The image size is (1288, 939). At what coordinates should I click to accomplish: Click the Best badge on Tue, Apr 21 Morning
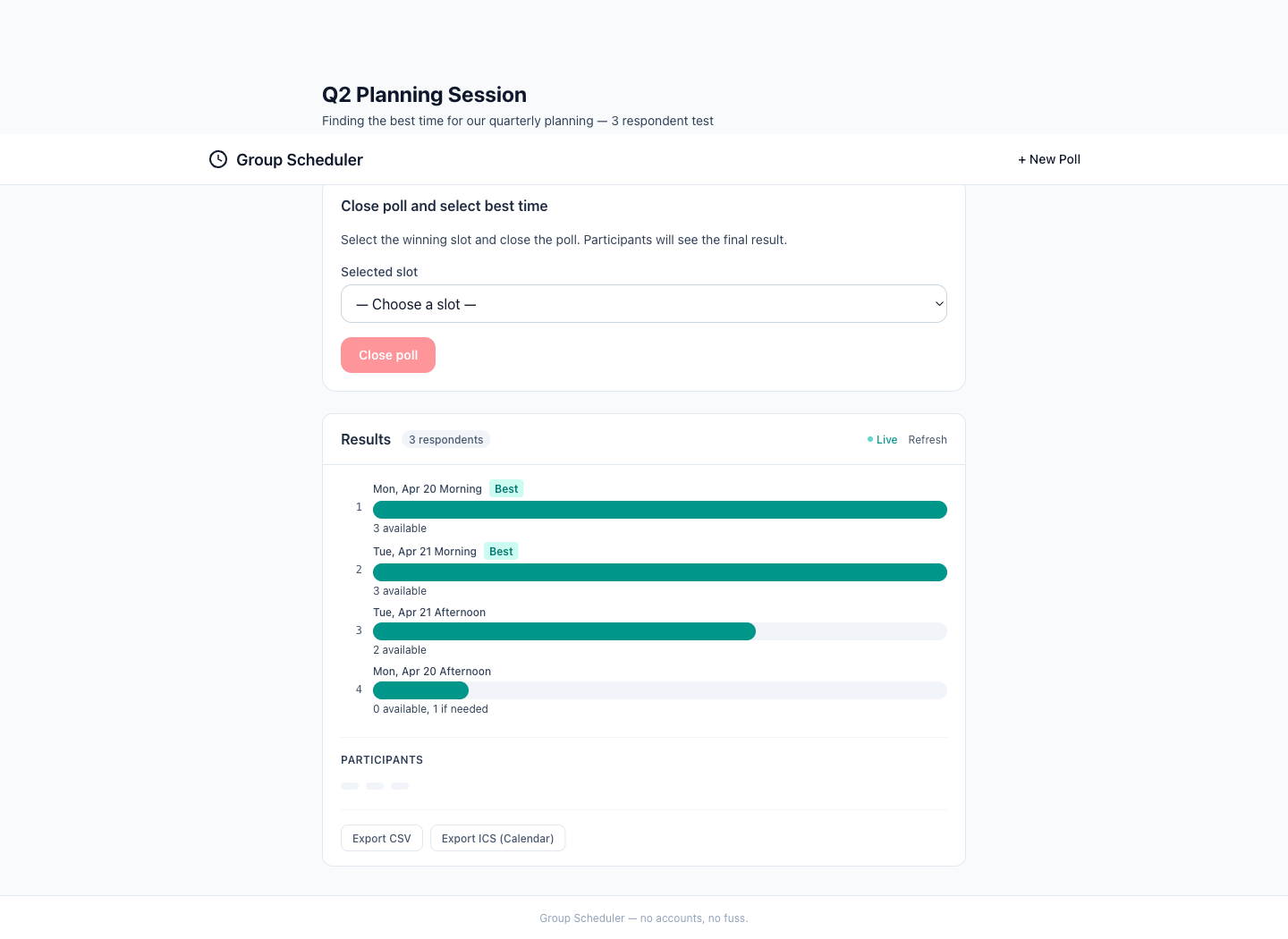coord(501,552)
